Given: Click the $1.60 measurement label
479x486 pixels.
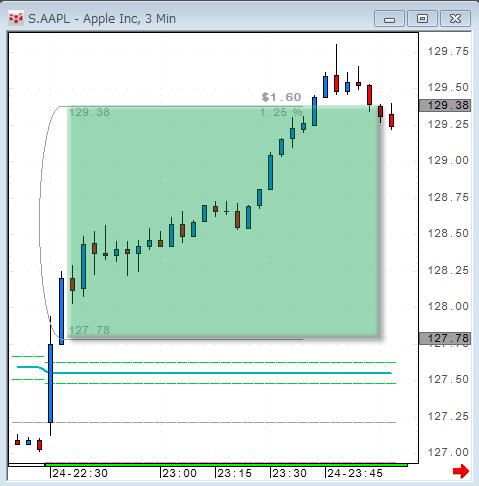Looking at the screenshot, I should point(282,97).
